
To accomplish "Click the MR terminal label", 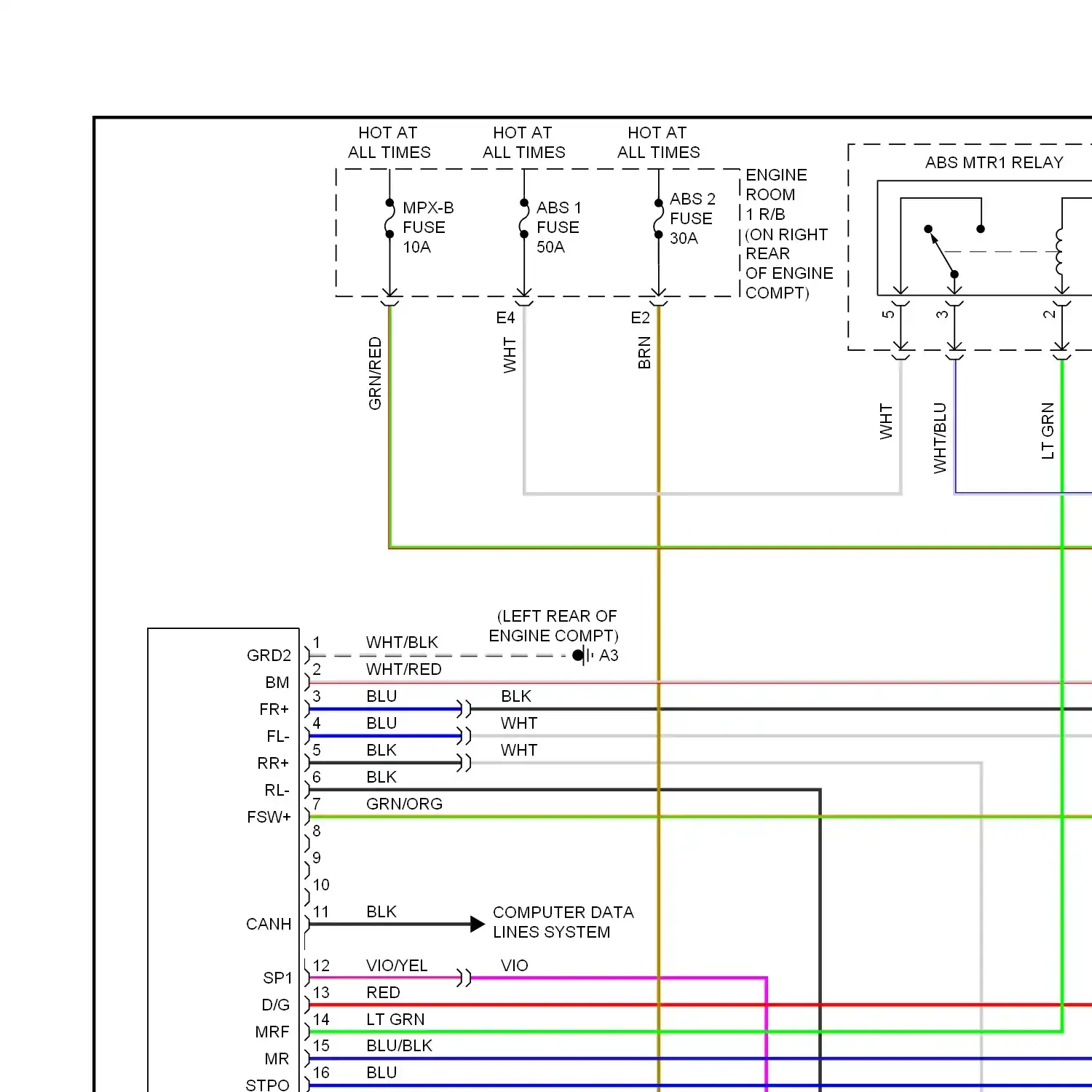I will pyautogui.click(x=277, y=1059).
